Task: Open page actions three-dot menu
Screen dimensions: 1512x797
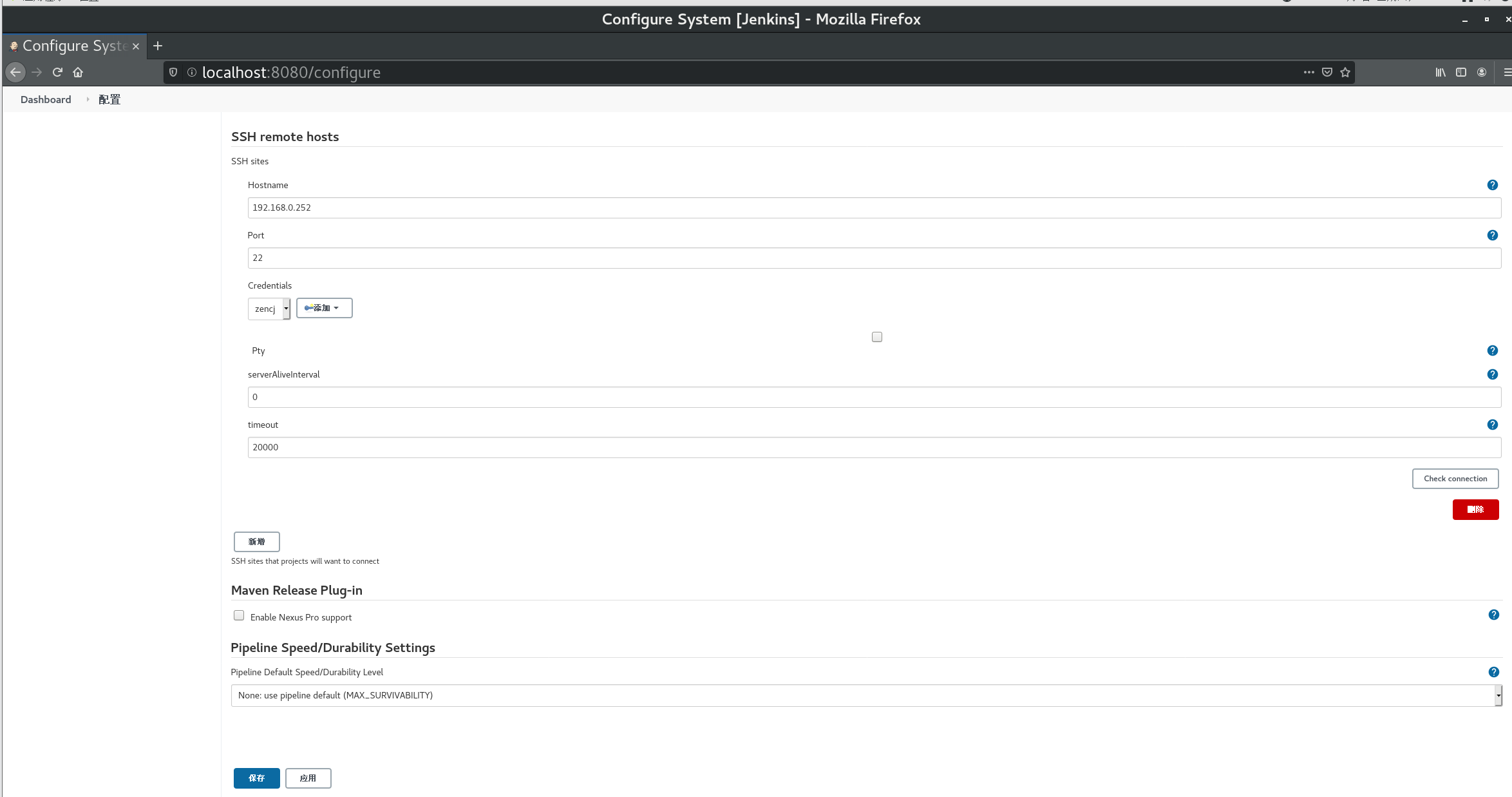Action: point(1309,72)
